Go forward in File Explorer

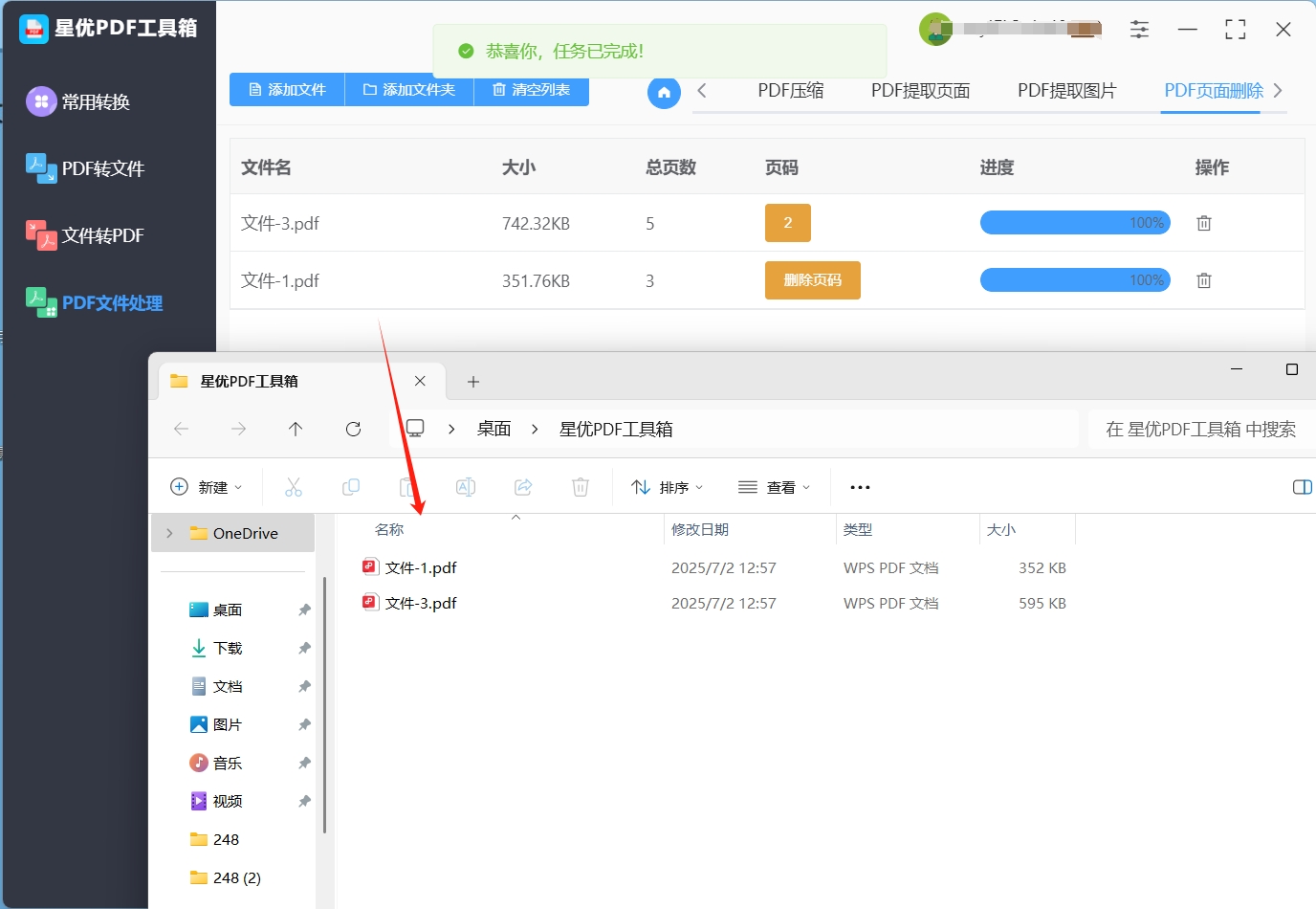point(238,429)
